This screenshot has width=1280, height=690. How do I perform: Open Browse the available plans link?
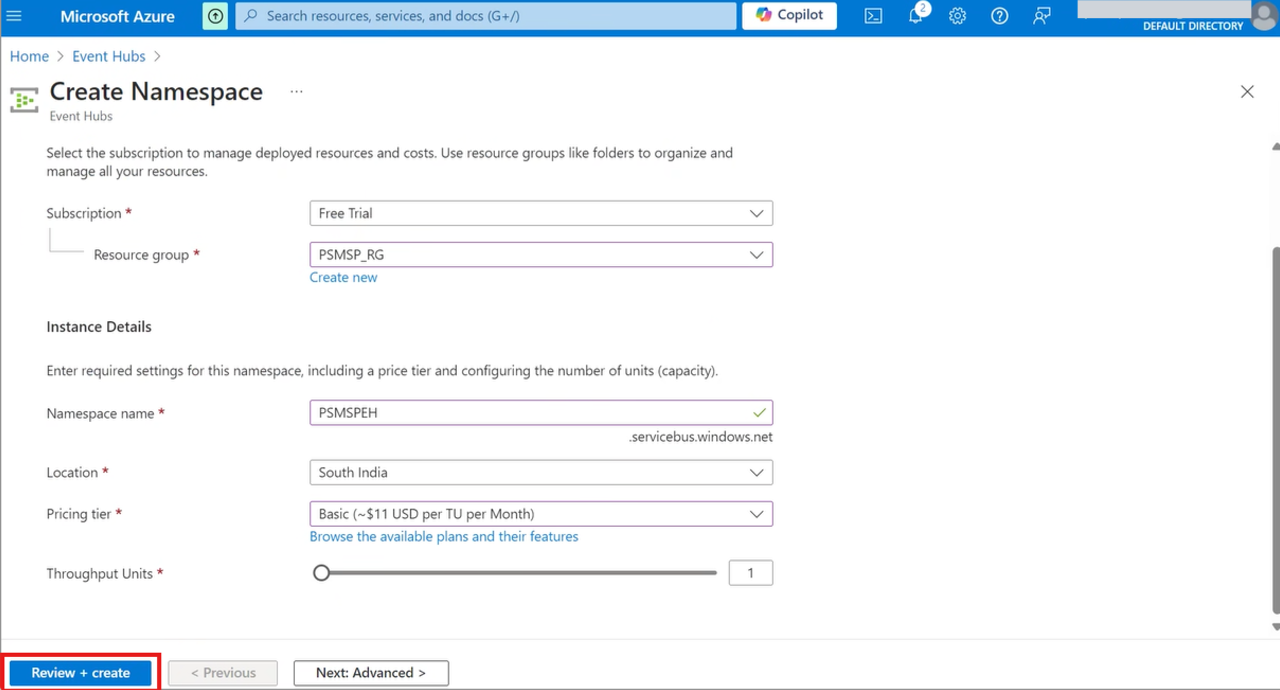444,537
